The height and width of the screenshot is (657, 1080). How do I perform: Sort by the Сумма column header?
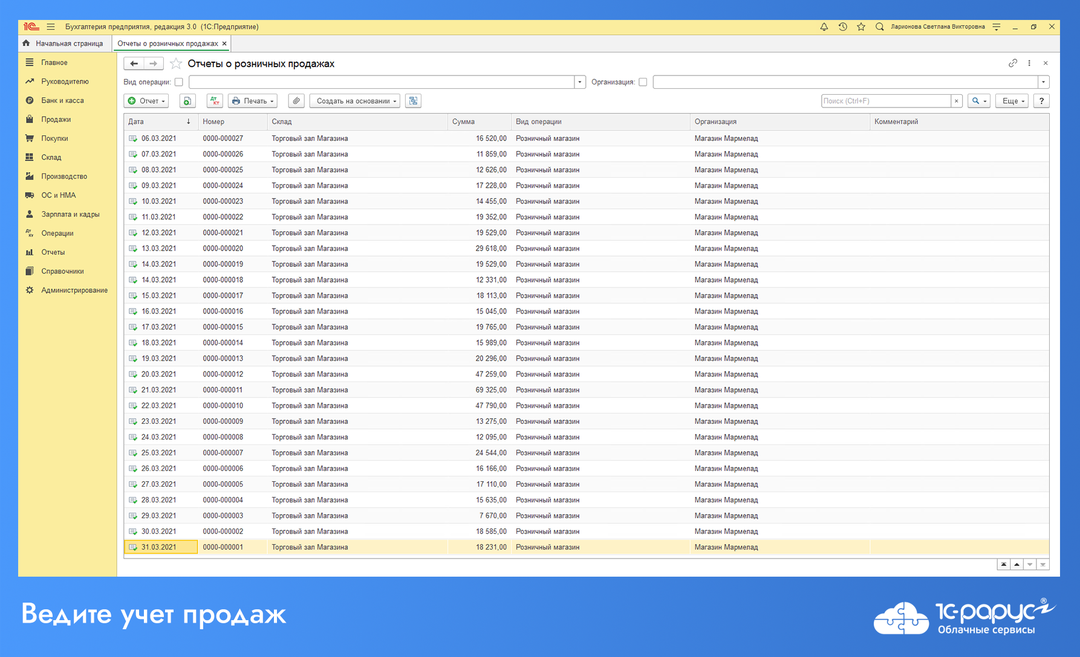tap(479, 122)
